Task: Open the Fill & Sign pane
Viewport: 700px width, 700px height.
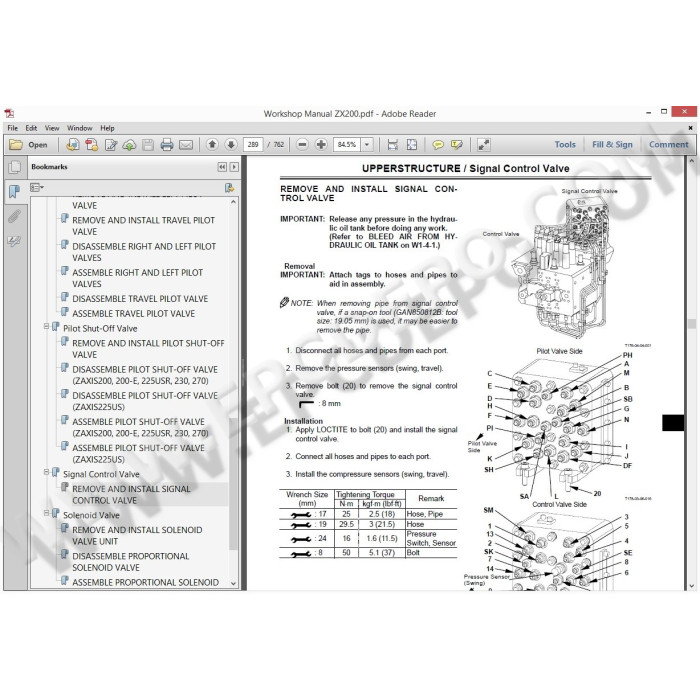Action: [x=612, y=145]
